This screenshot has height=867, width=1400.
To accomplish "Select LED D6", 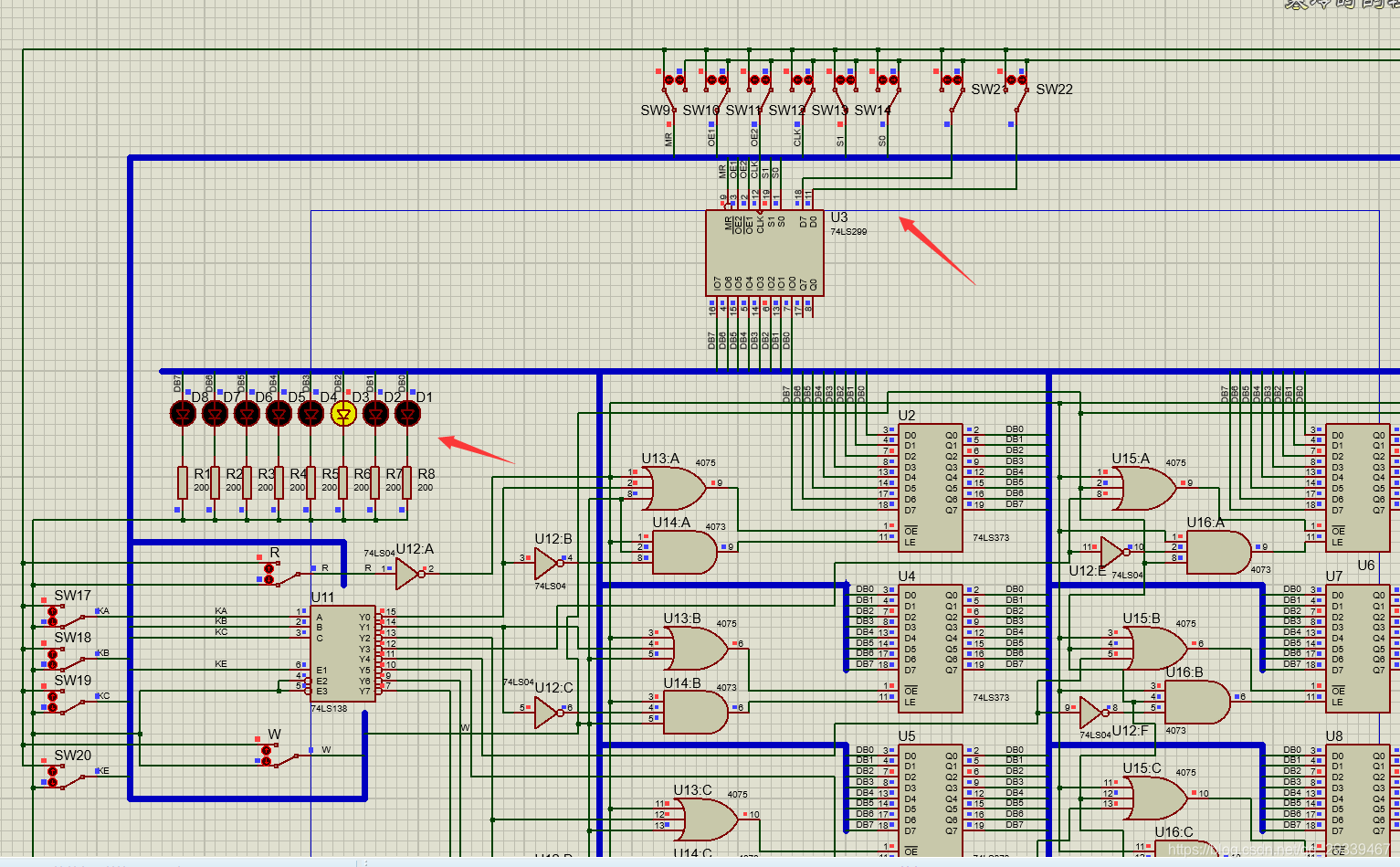I will tap(247, 414).
